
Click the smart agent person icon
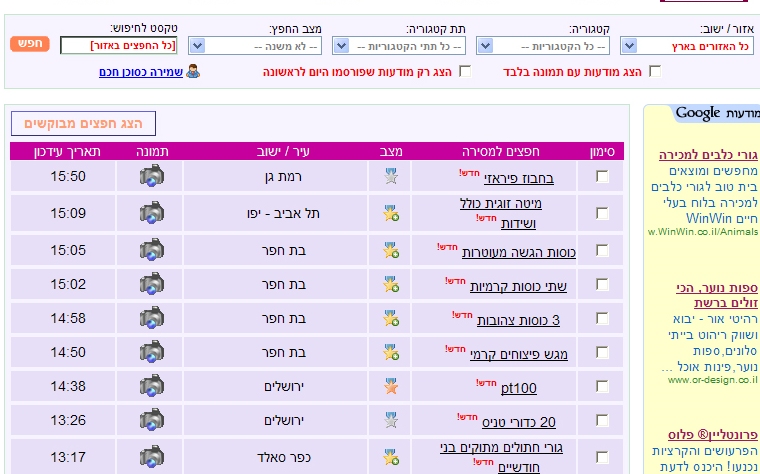click(193, 71)
